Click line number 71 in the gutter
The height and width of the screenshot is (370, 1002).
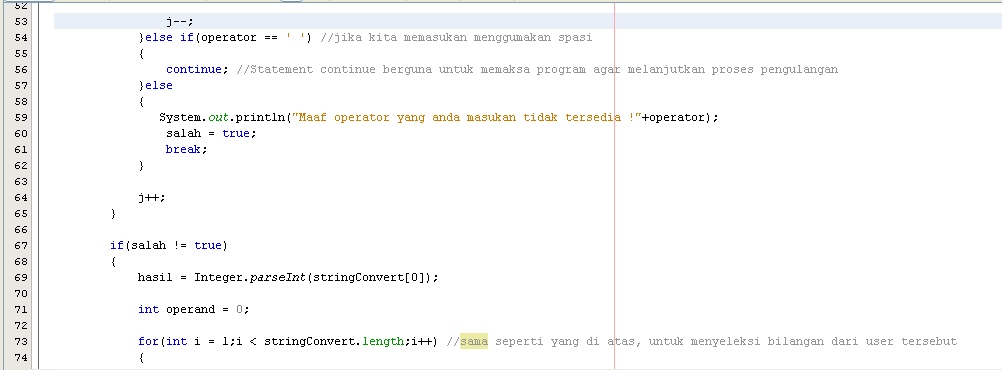[x=20, y=309]
